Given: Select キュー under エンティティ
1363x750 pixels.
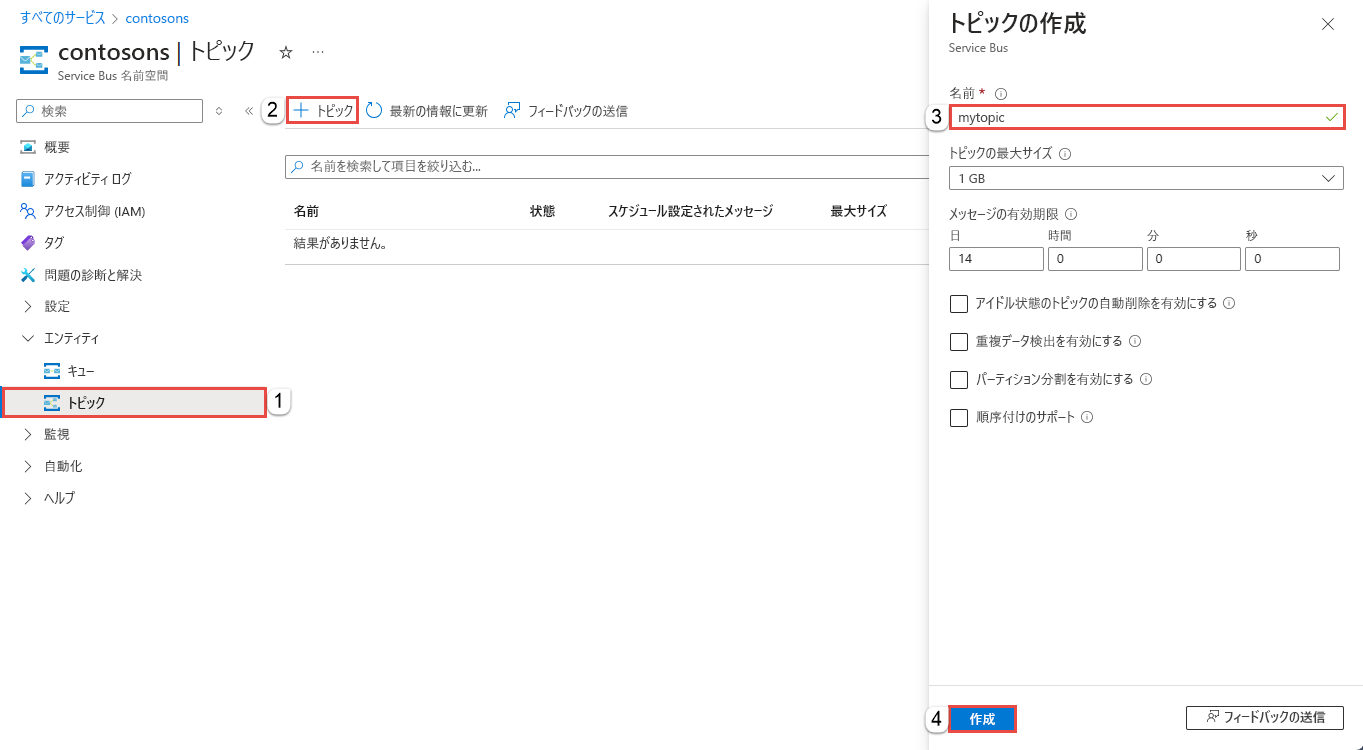Looking at the screenshot, I should pyautogui.click(x=78, y=370).
